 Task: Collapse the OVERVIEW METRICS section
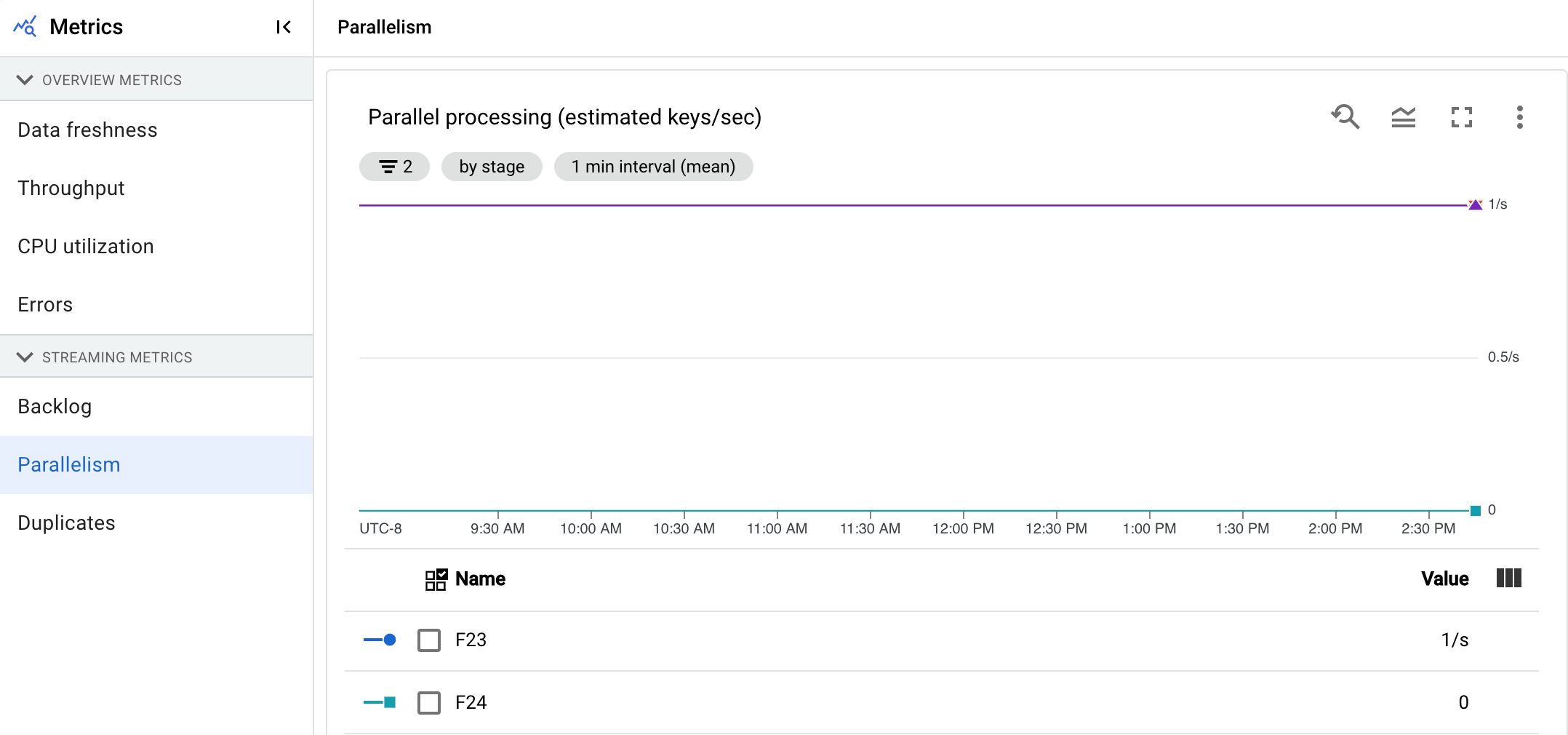point(25,80)
